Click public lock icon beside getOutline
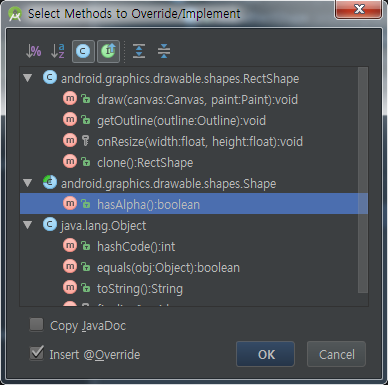 click(86, 120)
